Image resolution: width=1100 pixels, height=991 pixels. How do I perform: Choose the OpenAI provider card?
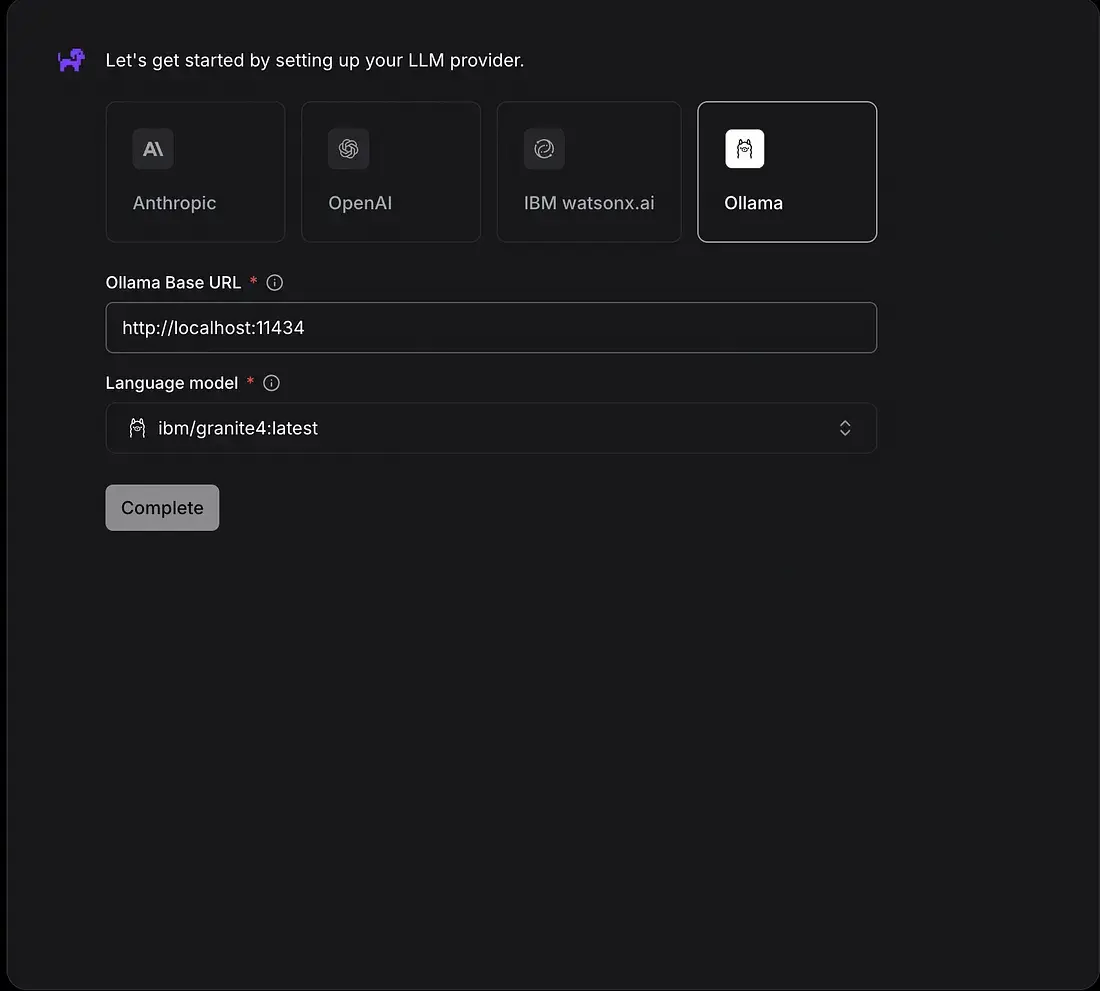point(391,172)
